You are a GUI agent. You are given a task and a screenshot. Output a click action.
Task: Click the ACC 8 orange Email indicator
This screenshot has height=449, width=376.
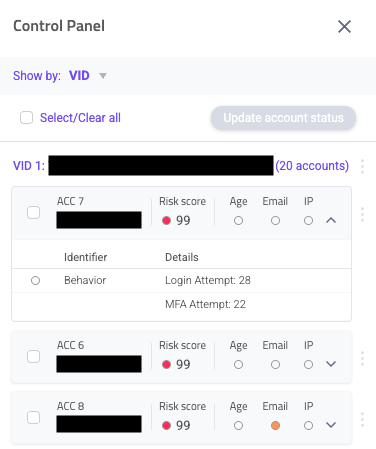tap(275, 426)
